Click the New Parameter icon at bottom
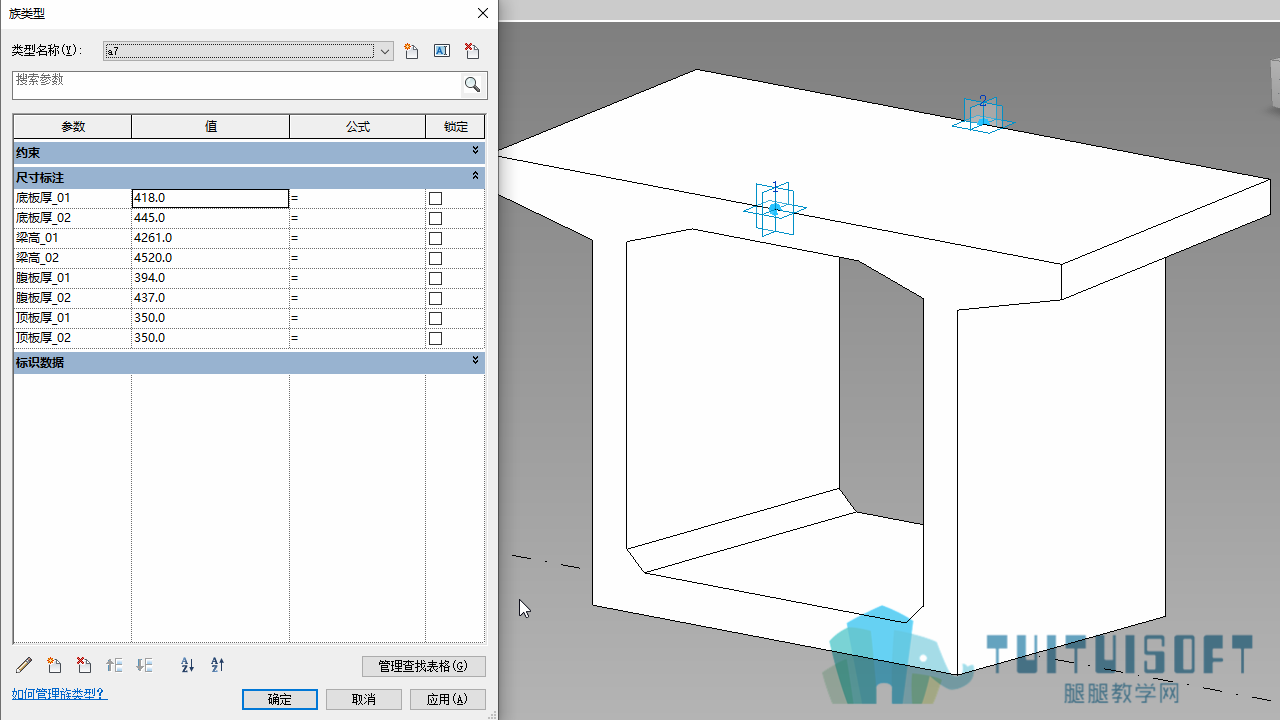Screen dimensions: 1280x720 click(55, 665)
